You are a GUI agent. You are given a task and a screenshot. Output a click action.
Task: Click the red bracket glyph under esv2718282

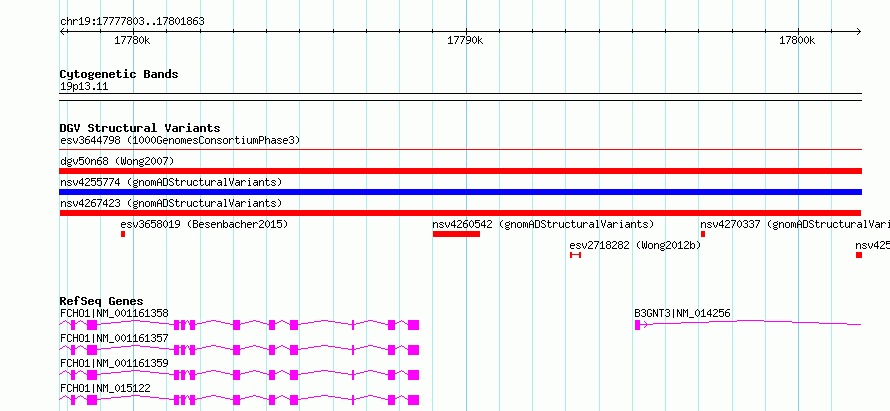click(576, 255)
